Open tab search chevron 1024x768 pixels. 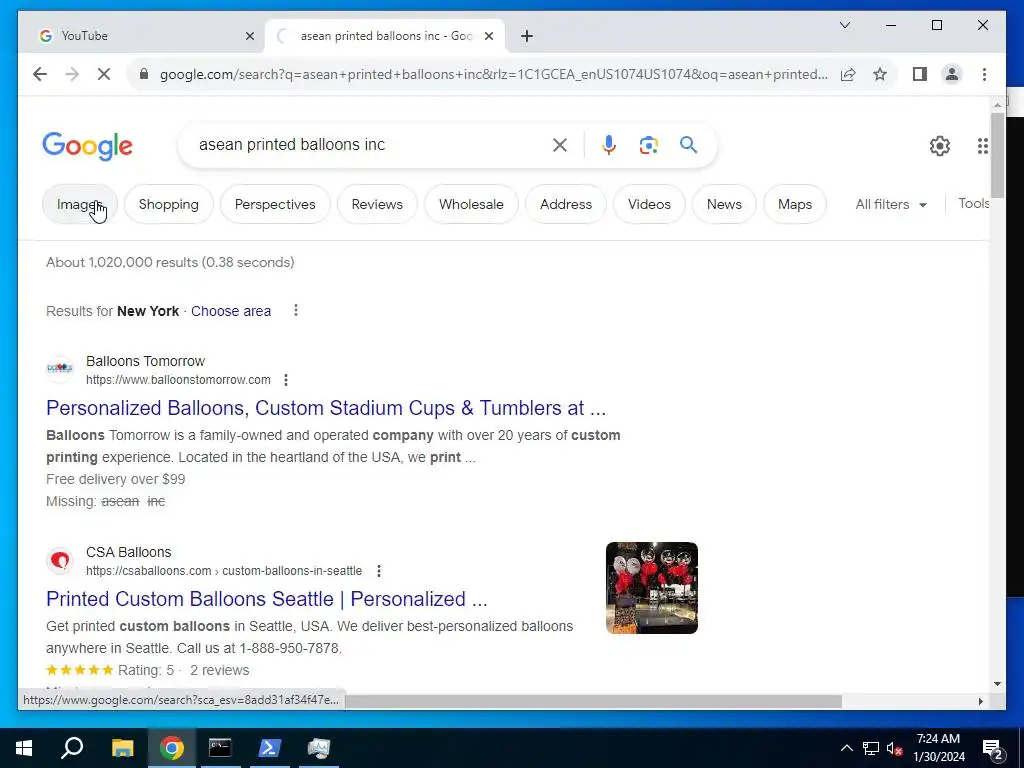(x=844, y=25)
